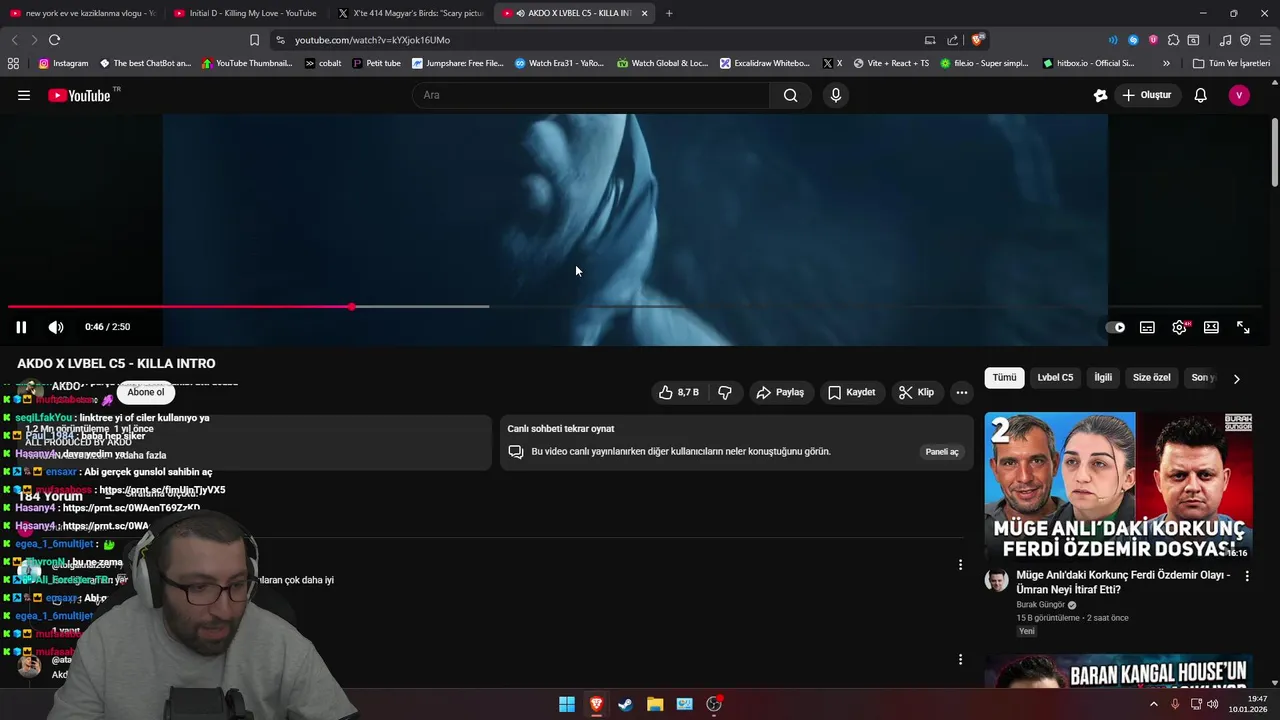Viewport: 1280px width, 720px height.
Task: Open the Brave VPN shield icon
Action: click(1245, 40)
